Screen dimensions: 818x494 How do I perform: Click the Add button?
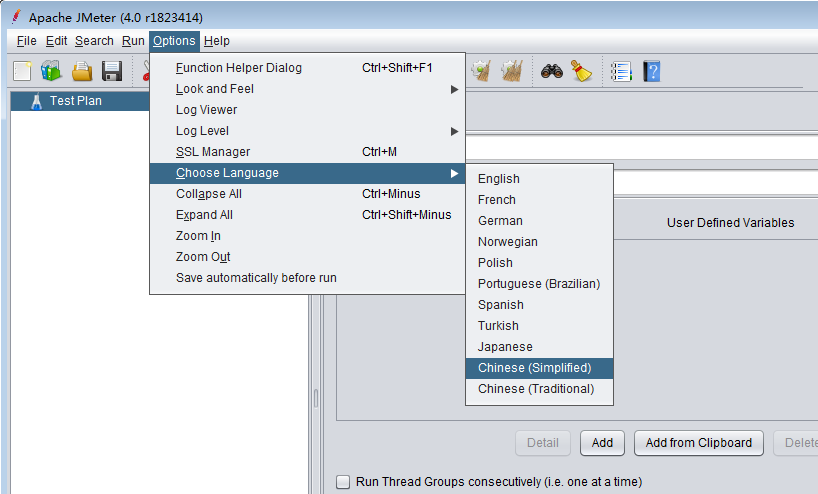pyautogui.click(x=602, y=443)
